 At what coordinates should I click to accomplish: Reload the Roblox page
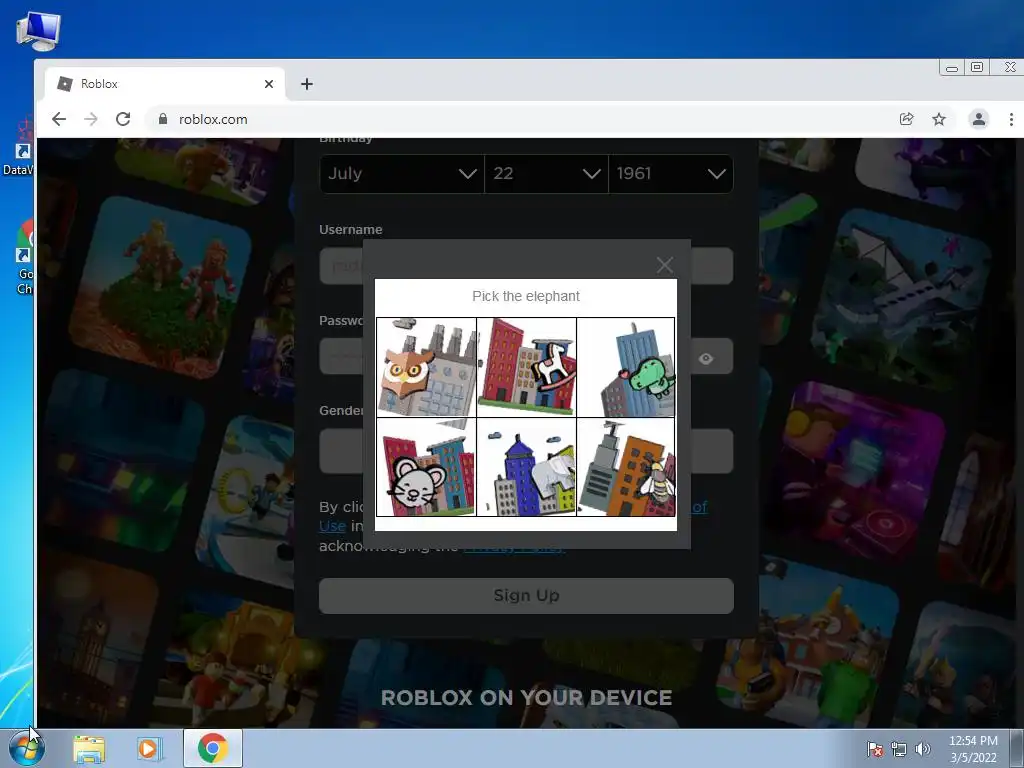click(123, 119)
